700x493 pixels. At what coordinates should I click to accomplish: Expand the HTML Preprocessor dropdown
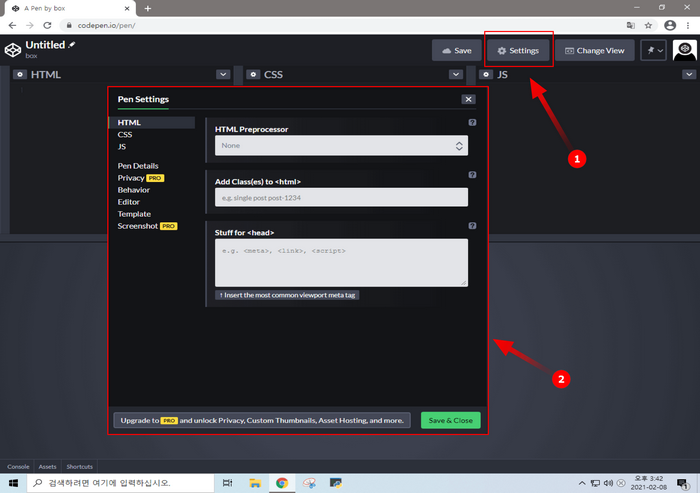click(341, 146)
